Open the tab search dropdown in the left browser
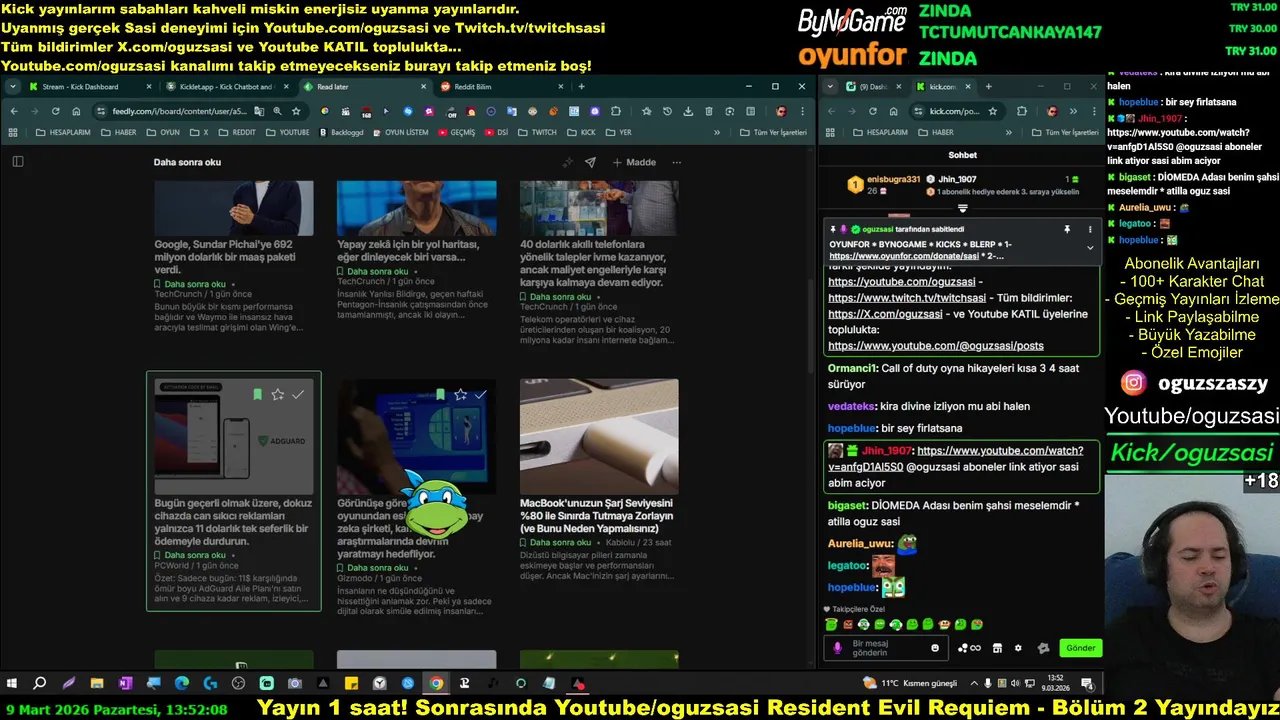The width and height of the screenshot is (1280, 720). point(13,87)
